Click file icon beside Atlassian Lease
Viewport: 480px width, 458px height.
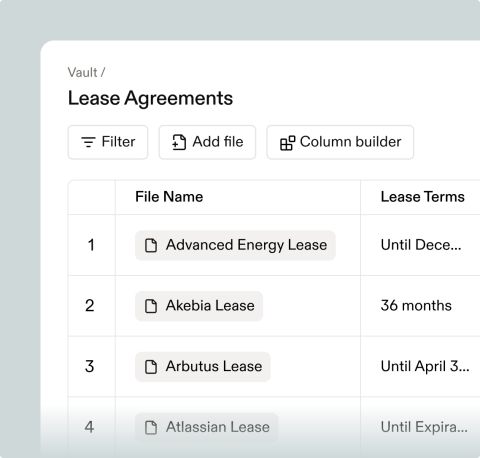point(151,427)
